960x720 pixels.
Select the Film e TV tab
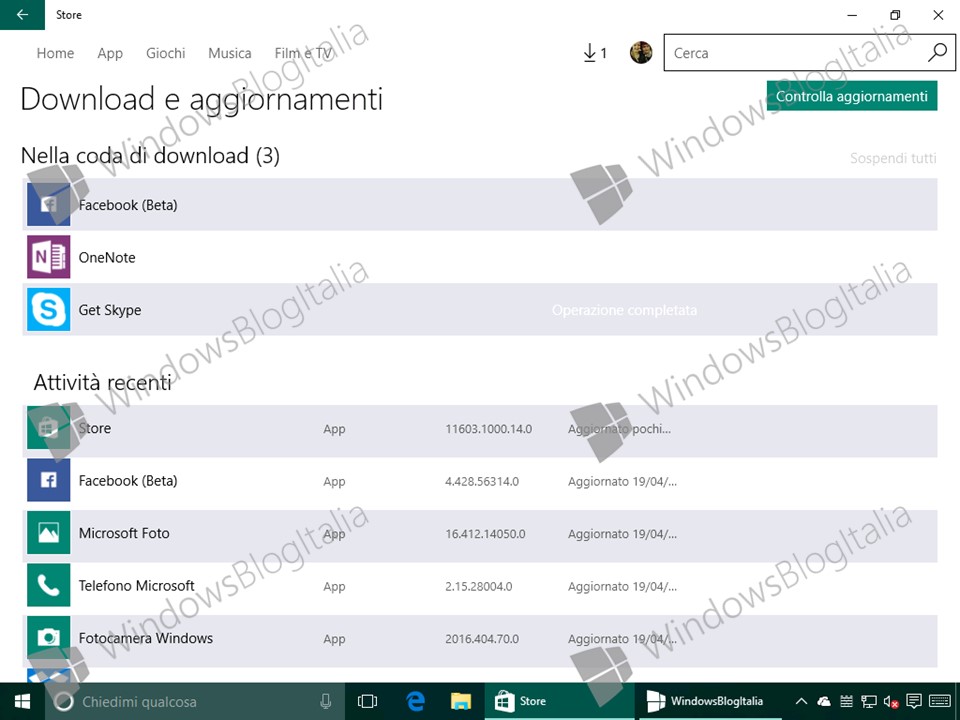pos(304,53)
